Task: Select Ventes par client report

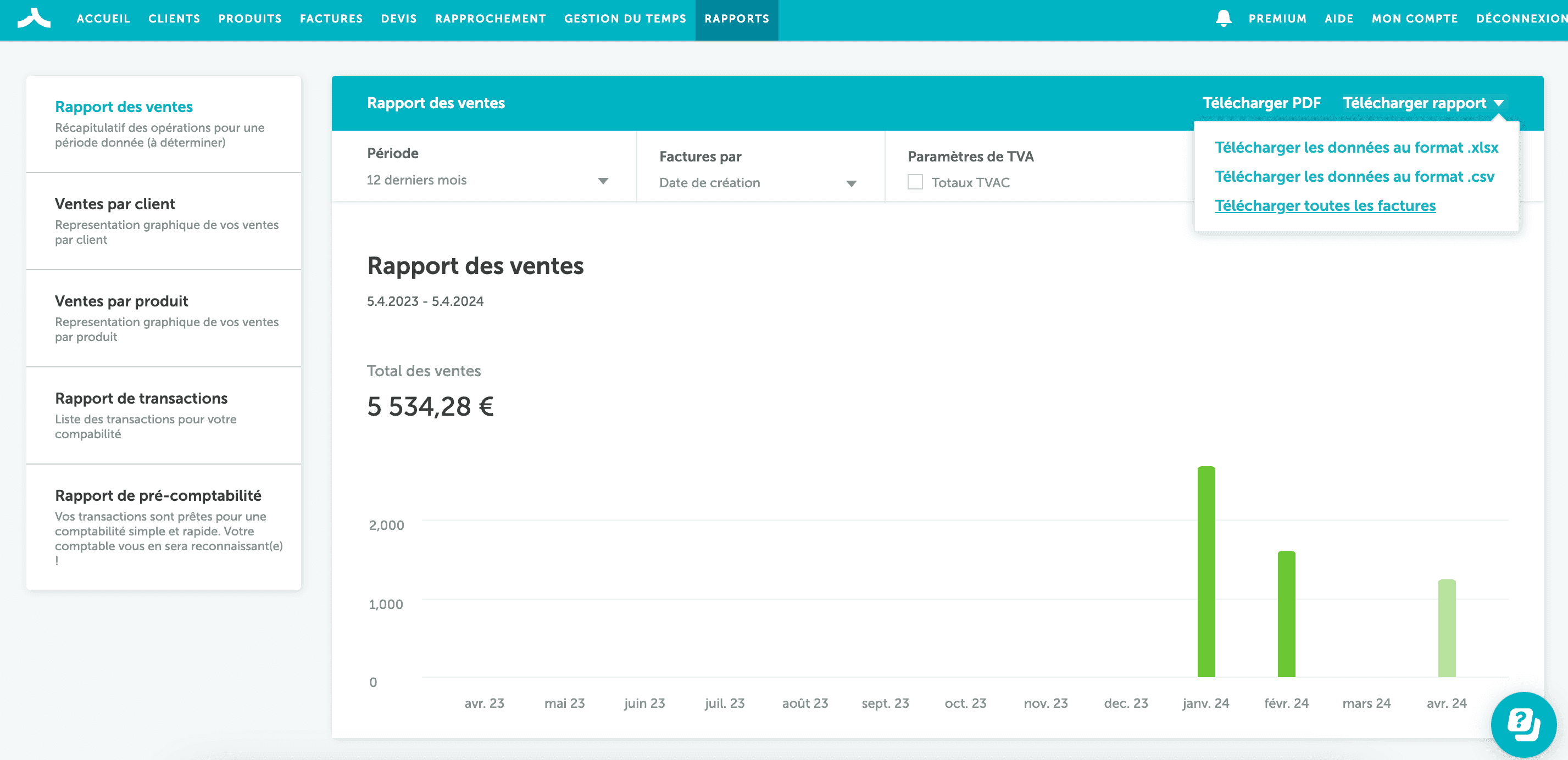Action: click(115, 204)
